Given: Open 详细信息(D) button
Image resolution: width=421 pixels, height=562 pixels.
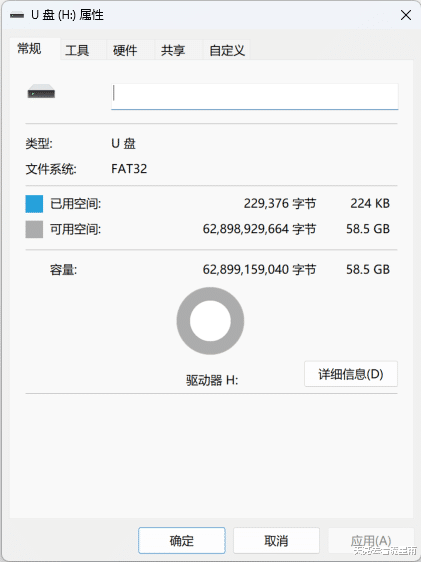Looking at the screenshot, I should 351,374.
